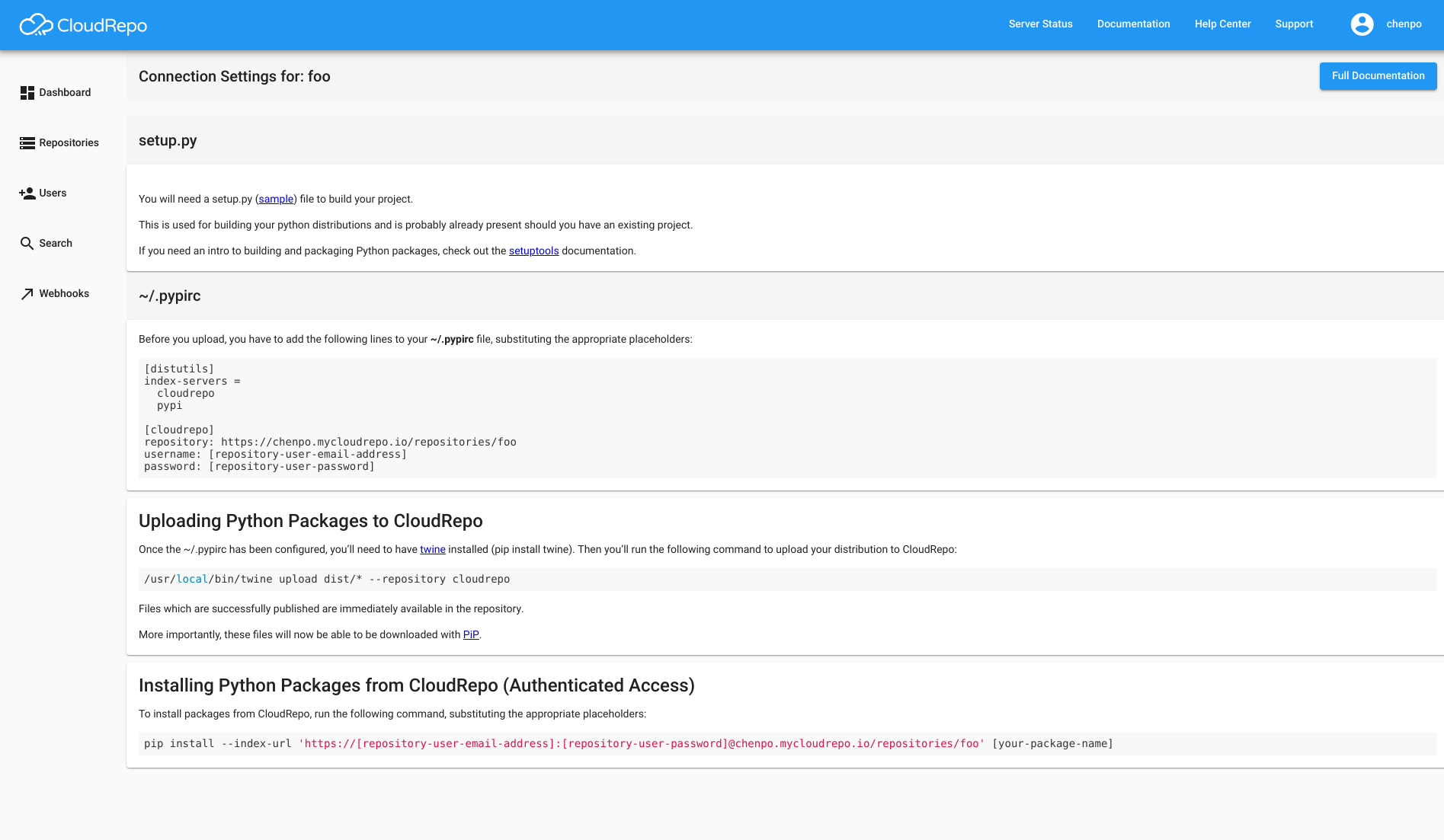Image resolution: width=1444 pixels, height=840 pixels.
Task: Open the setup.py sample link
Action: (x=276, y=200)
